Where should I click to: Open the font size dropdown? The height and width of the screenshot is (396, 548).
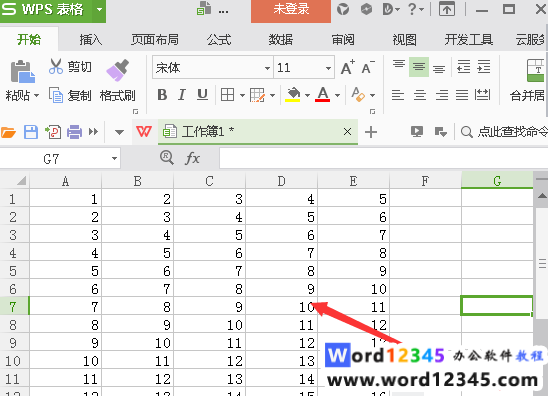tap(328, 68)
